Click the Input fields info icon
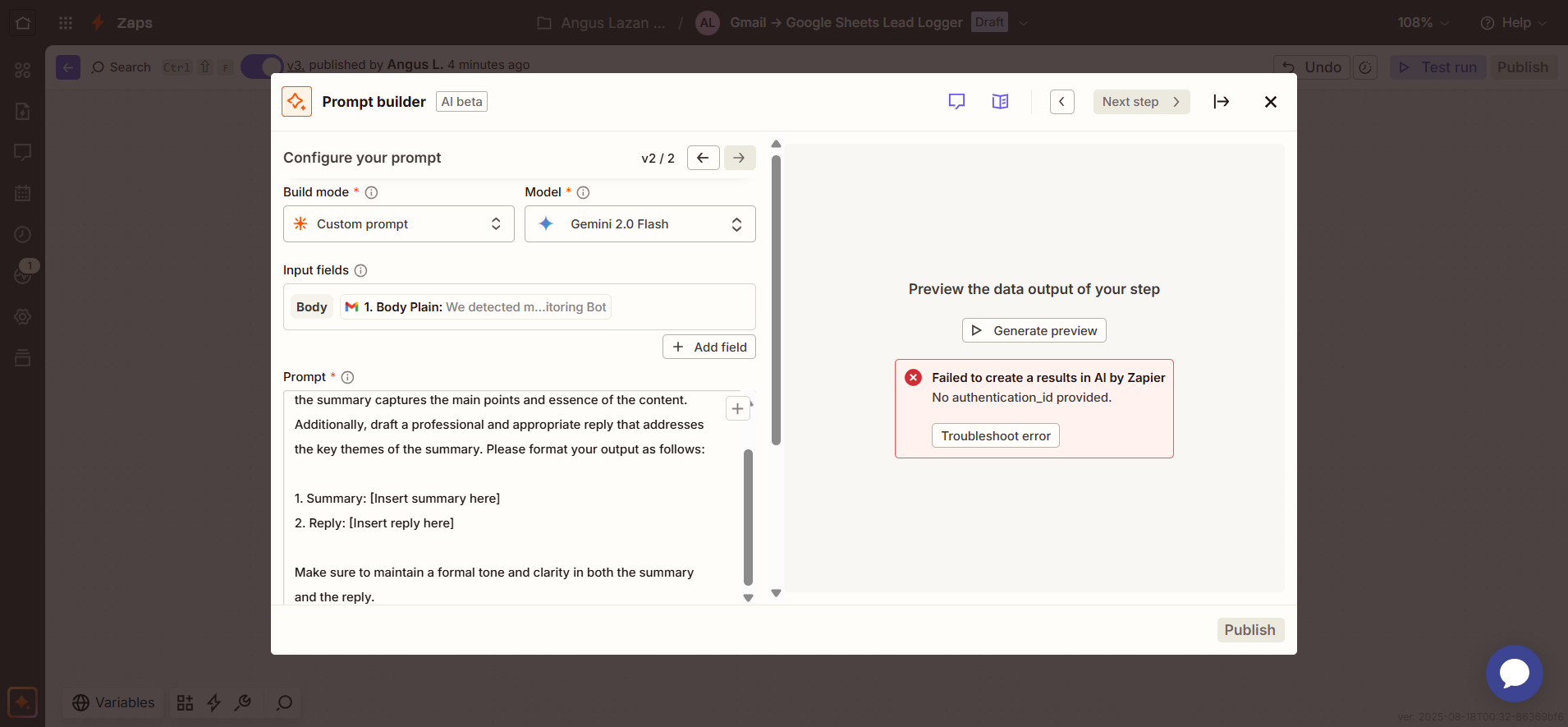Image resolution: width=1568 pixels, height=727 pixels. [360, 270]
